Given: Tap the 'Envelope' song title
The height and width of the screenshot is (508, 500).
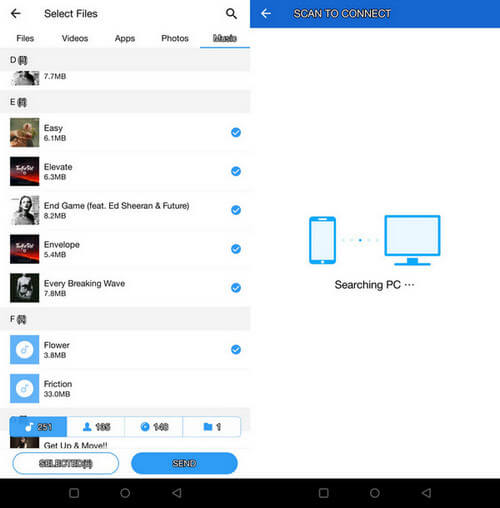Looking at the screenshot, I should [62, 244].
